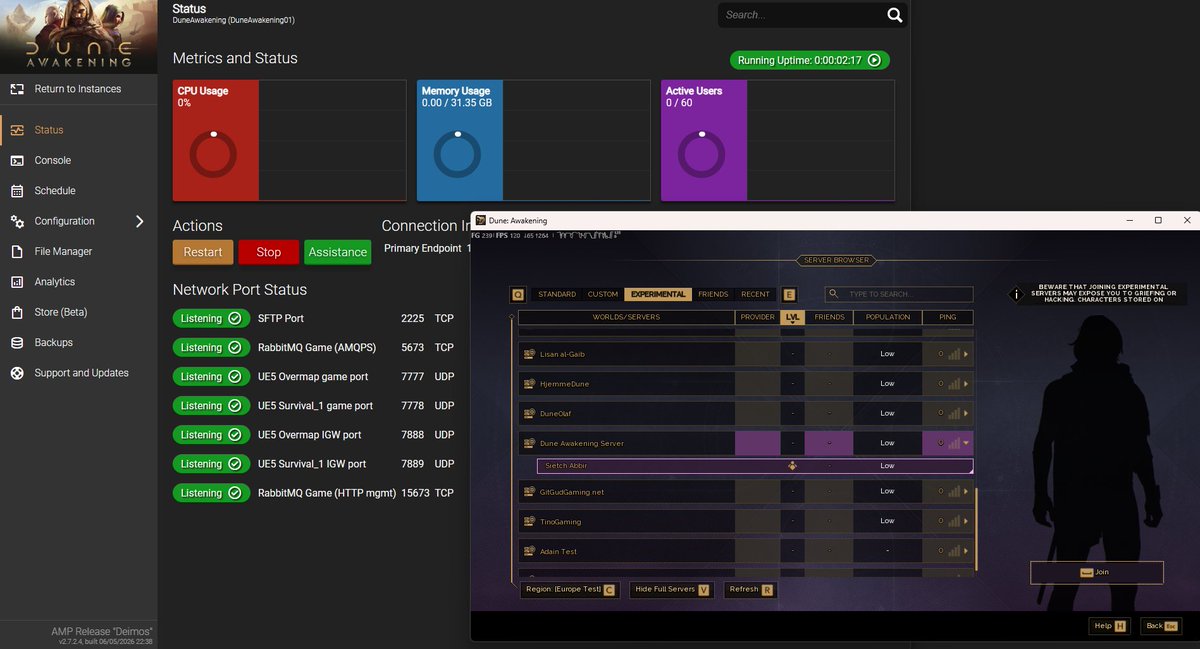This screenshot has height=649, width=1200.
Task: Click the uptime play circle icon
Action: tap(874, 60)
